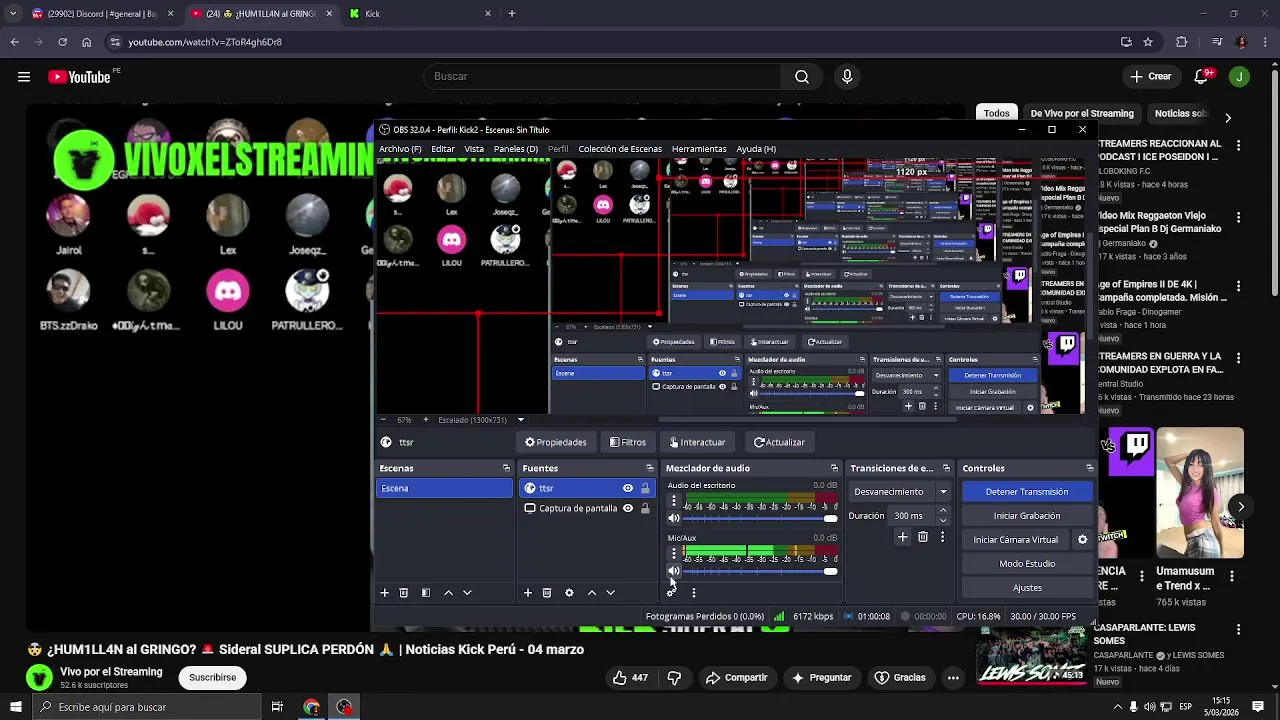Open the Vista menu in OBS
This screenshot has width=1280, height=720.
click(x=474, y=149)
